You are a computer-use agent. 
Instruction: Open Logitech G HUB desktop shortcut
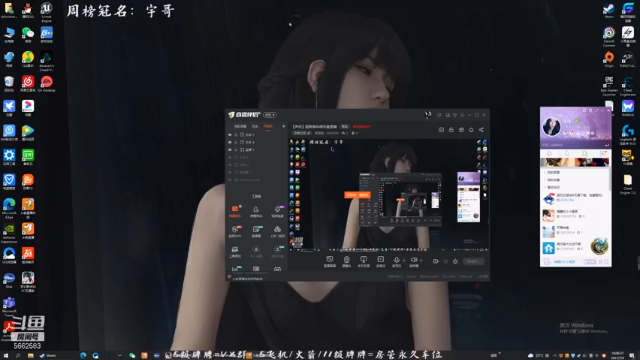click(x=628, y=135)
